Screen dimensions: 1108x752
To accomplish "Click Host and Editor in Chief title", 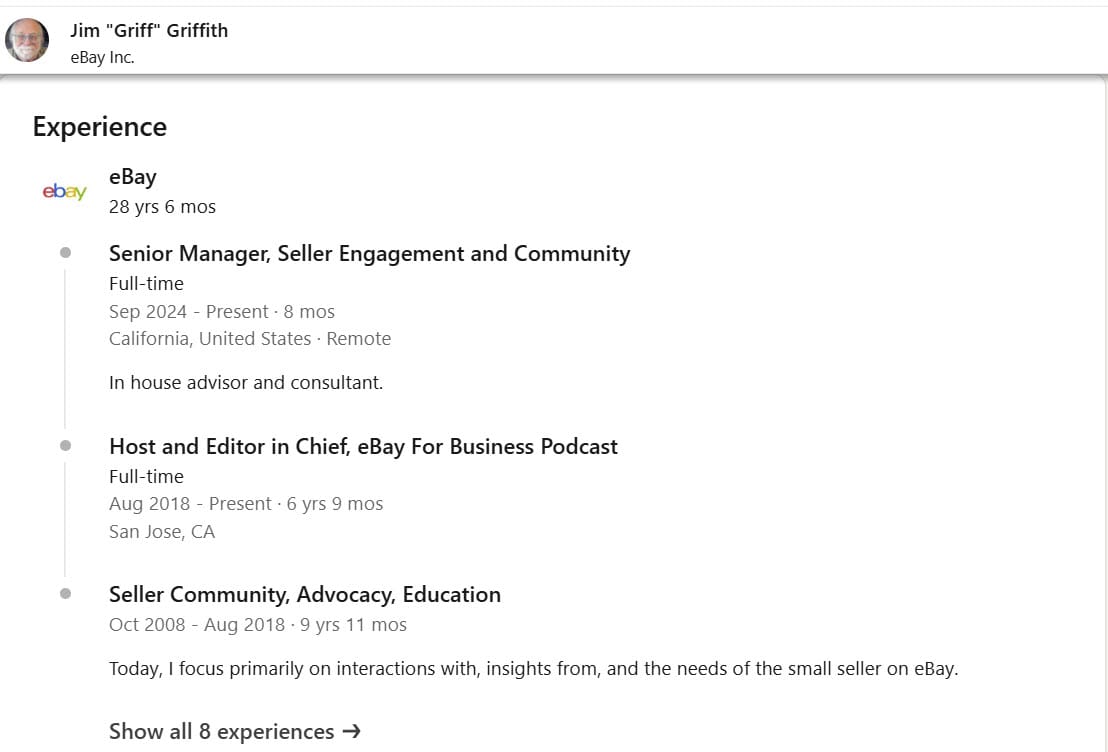I will pyautogui.click(x=363, y=447).
